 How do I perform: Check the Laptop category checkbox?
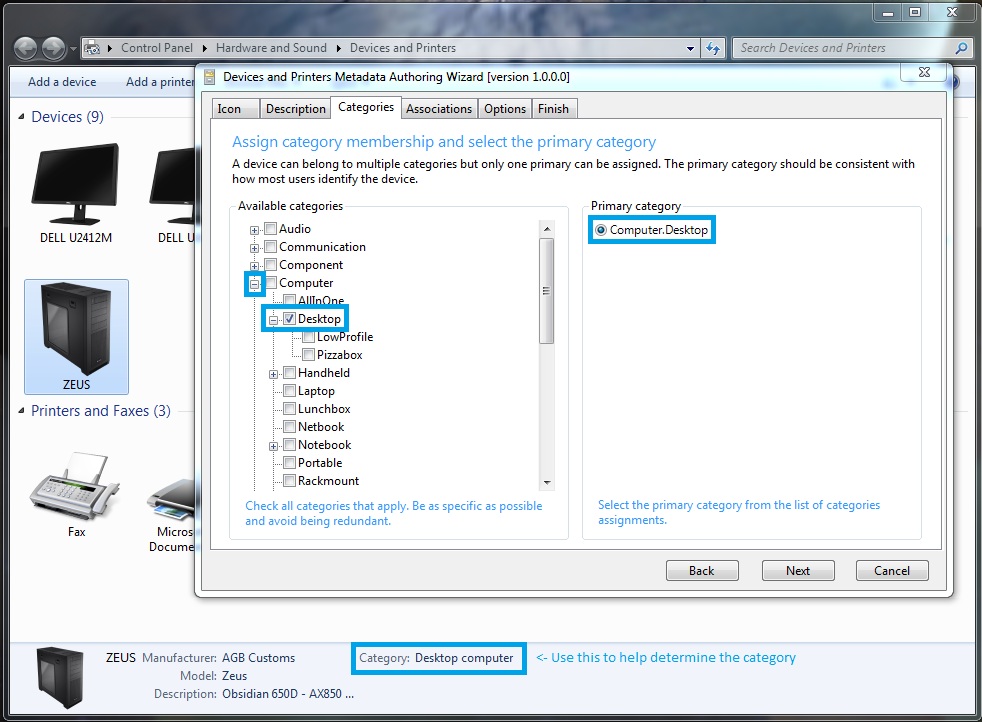[x=290, y=391]
